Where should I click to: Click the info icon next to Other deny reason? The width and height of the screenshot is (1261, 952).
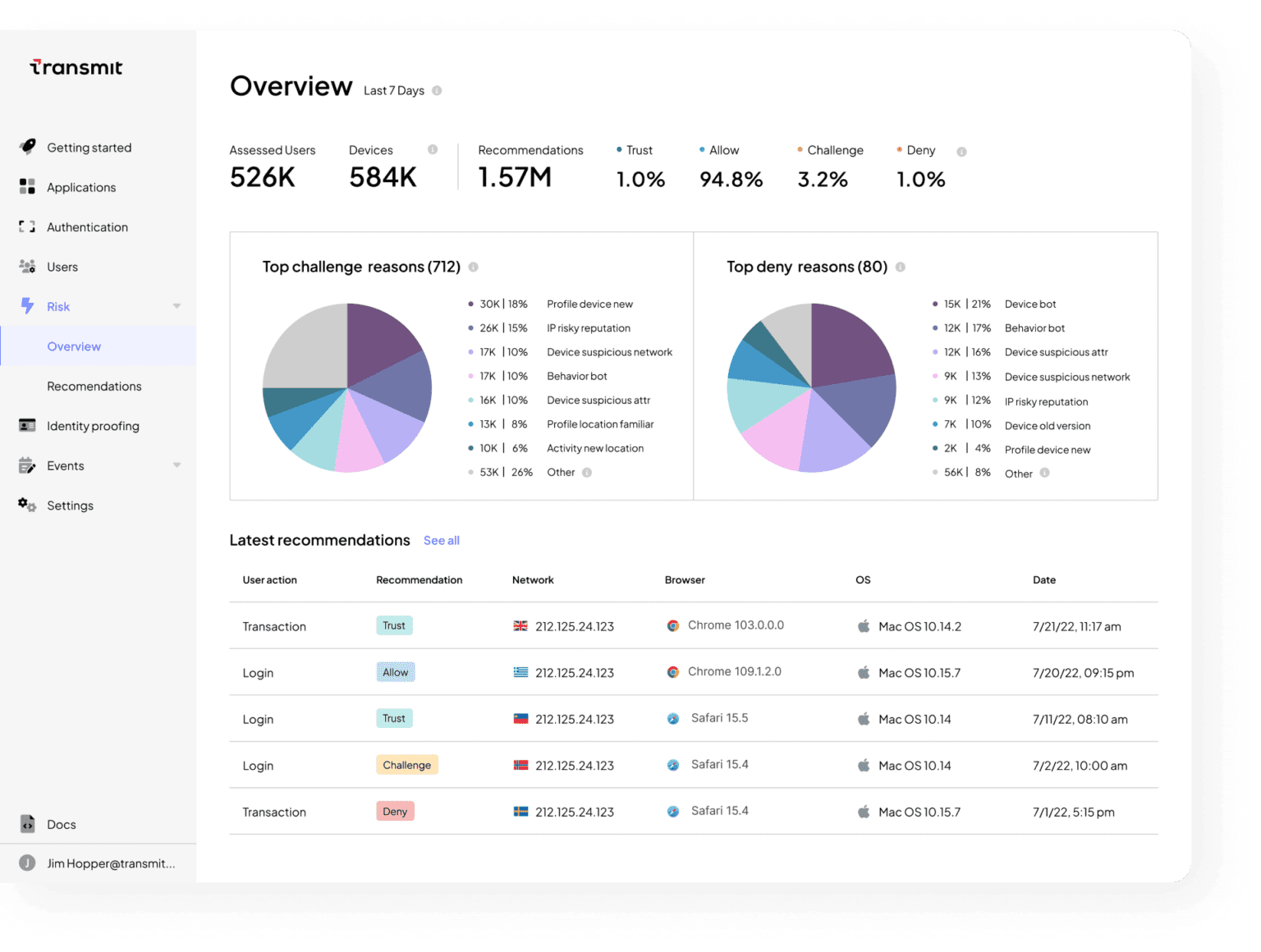point(1044,474)
